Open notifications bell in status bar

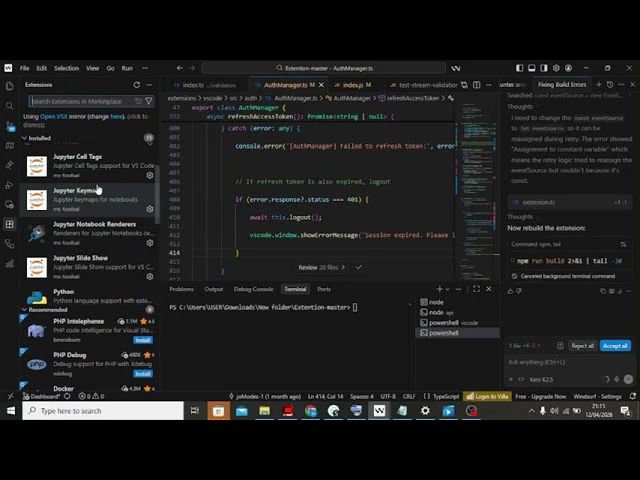pos(632,396)
